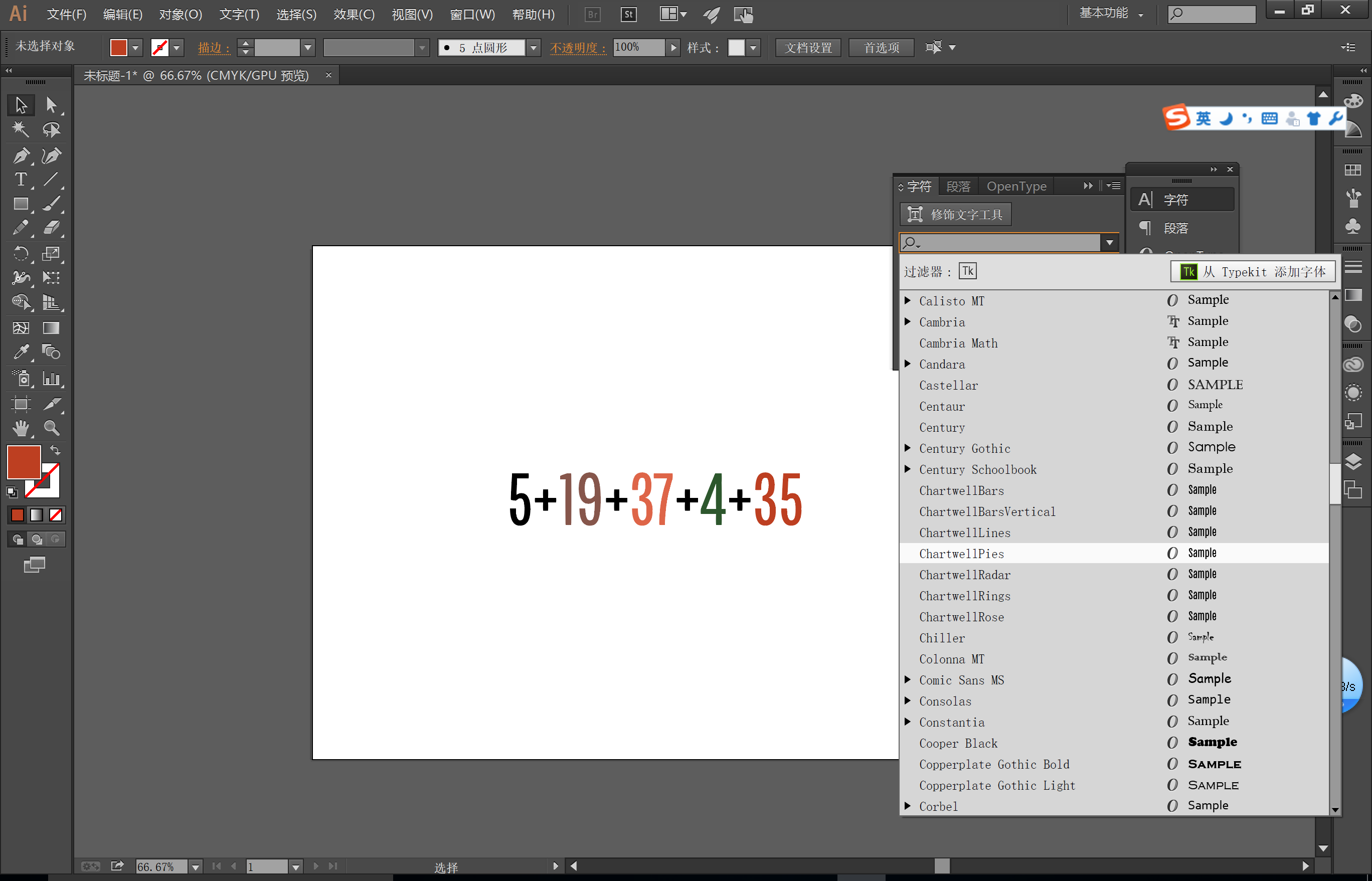Choose the Magic Wand tool
Viewport: 1372px width, 881px height.
coord(21,129)
